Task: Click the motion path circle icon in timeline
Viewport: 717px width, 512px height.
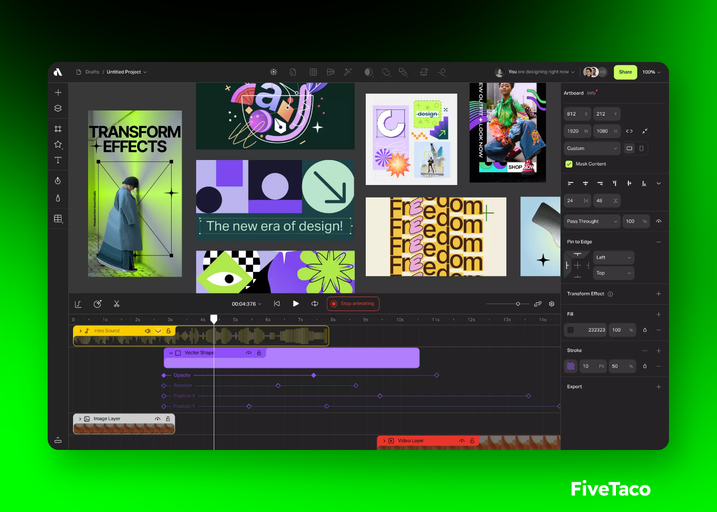Action: pos(97,304)
